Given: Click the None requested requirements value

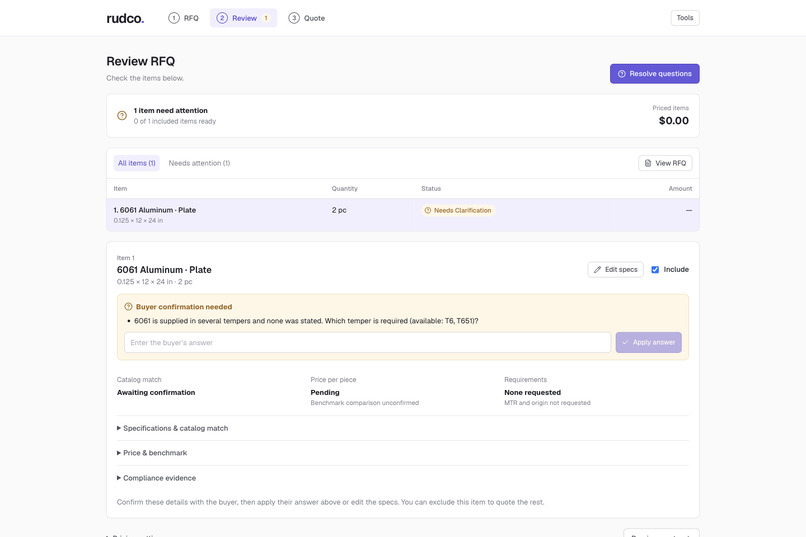Looking at the screenshot, I should [x=533, y=393].
